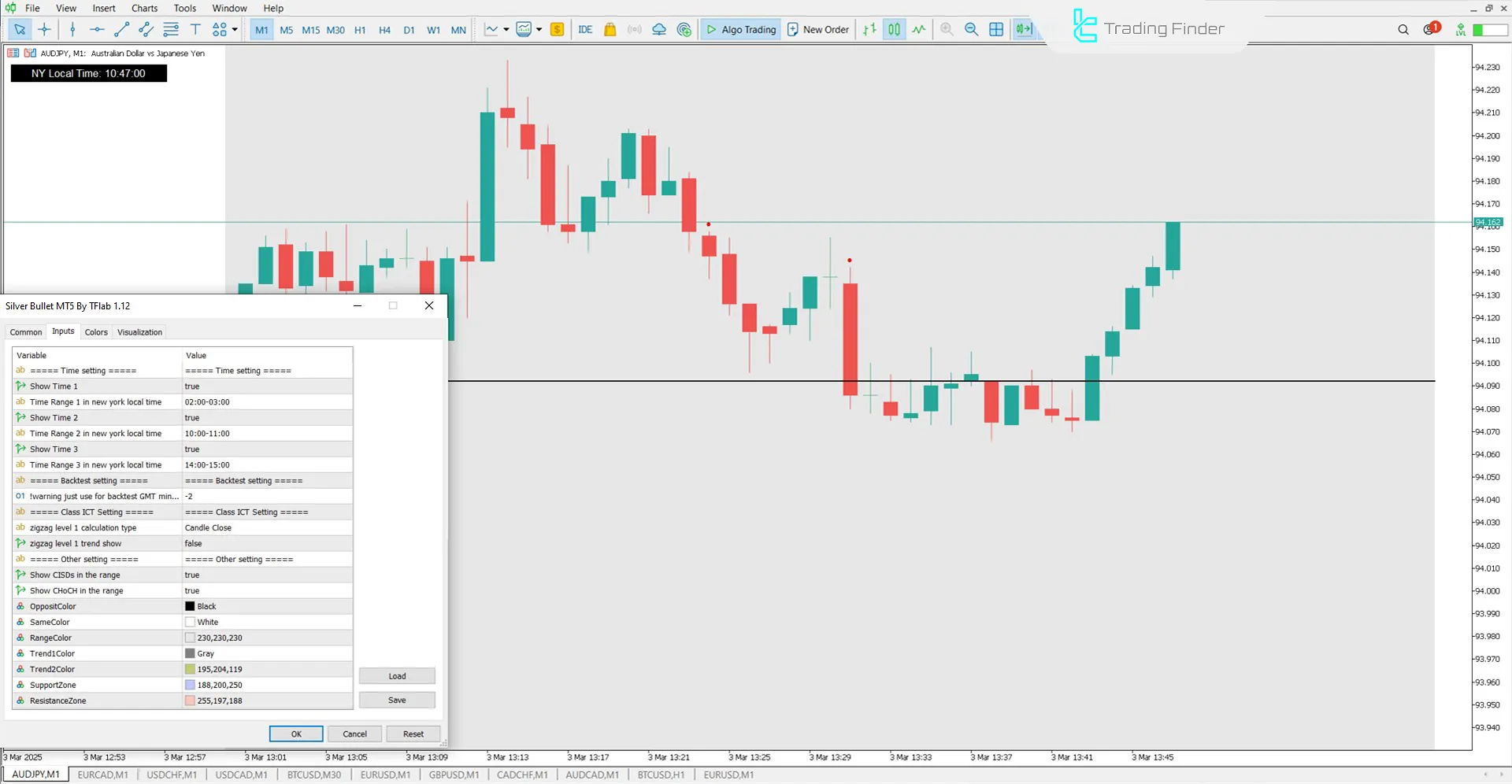Select the Vertical Line drawing tool
Image resolution: width=1512 pixels, height=784 pixels.
72,29
